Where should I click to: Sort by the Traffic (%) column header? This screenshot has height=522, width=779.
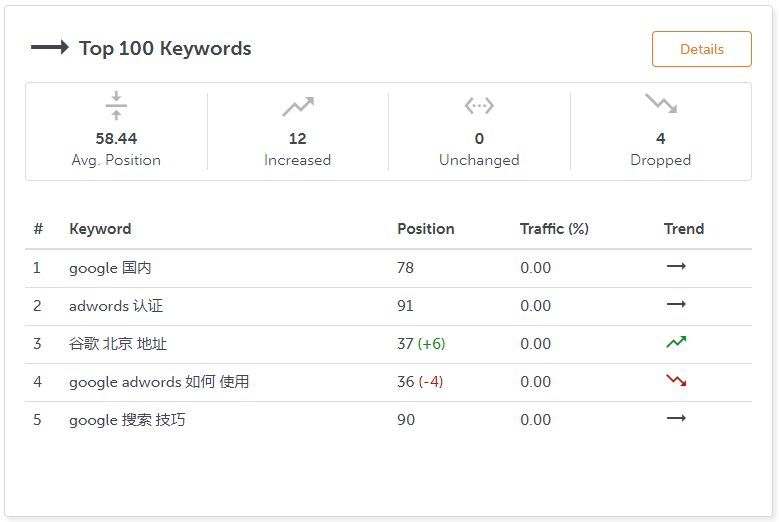pos(554,229)
